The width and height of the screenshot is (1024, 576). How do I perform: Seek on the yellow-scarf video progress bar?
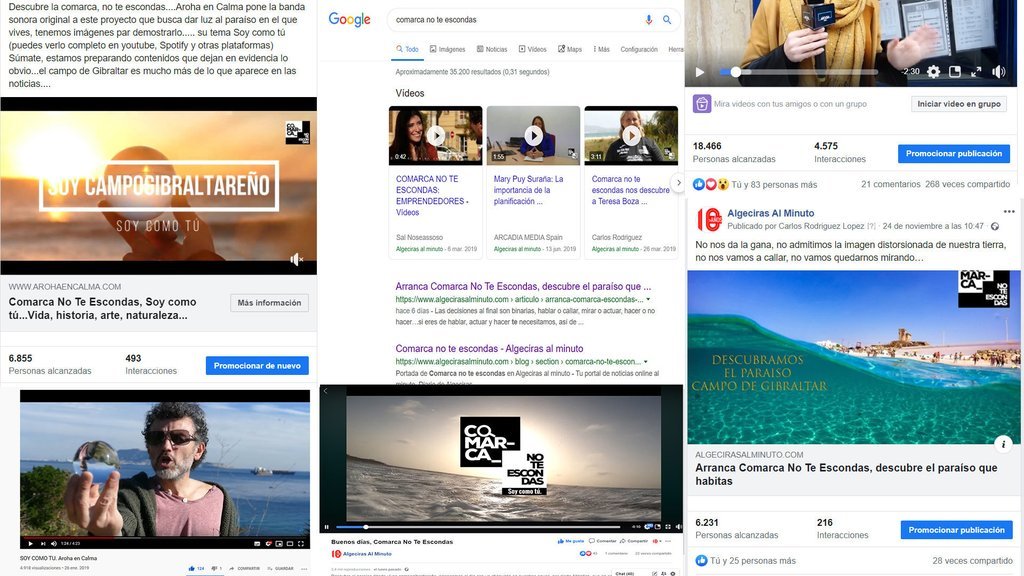(799, 72)
